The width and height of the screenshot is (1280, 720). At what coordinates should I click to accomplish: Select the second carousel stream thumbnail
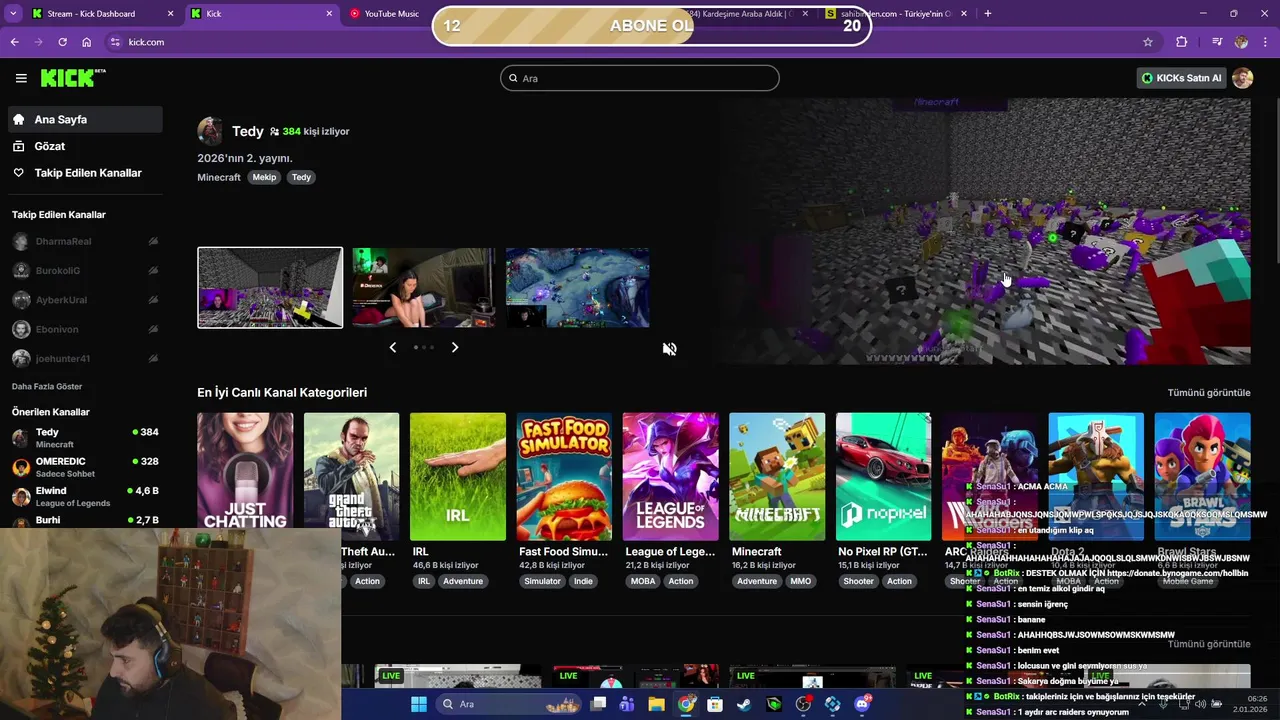423,288
